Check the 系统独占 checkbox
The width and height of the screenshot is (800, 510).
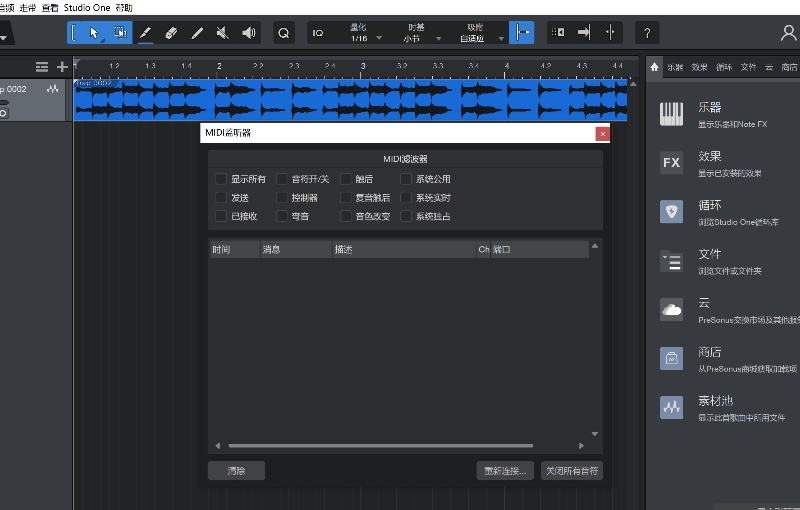pos(406,216)
